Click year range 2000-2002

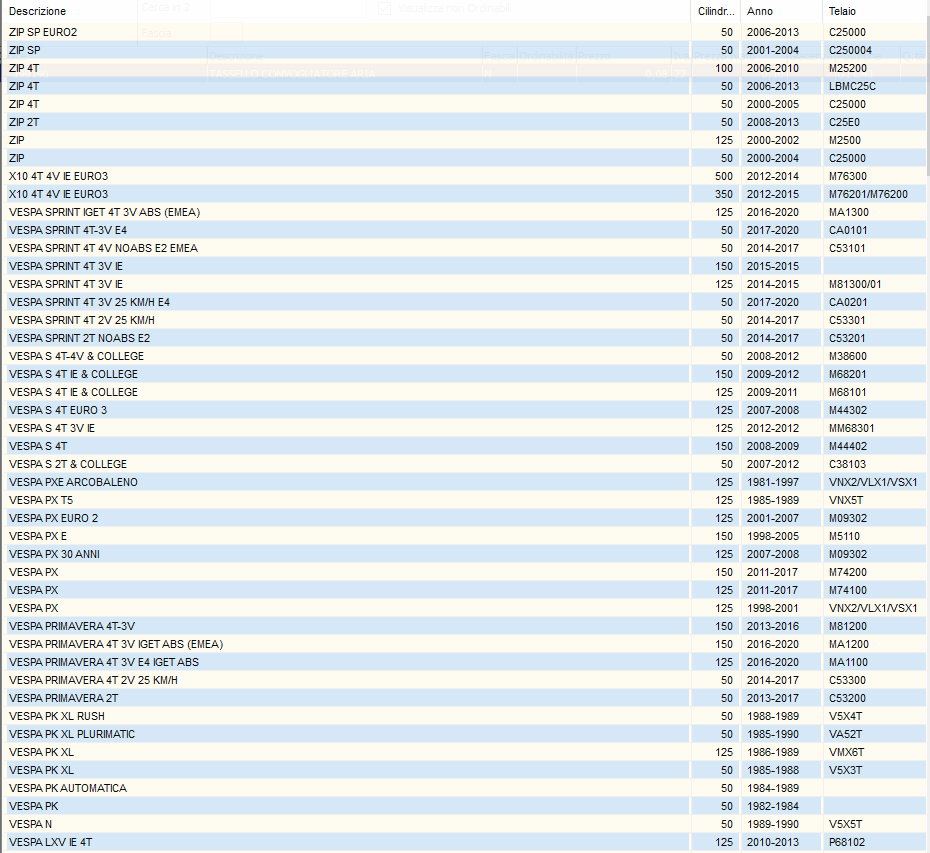click(x=773, y=141)
